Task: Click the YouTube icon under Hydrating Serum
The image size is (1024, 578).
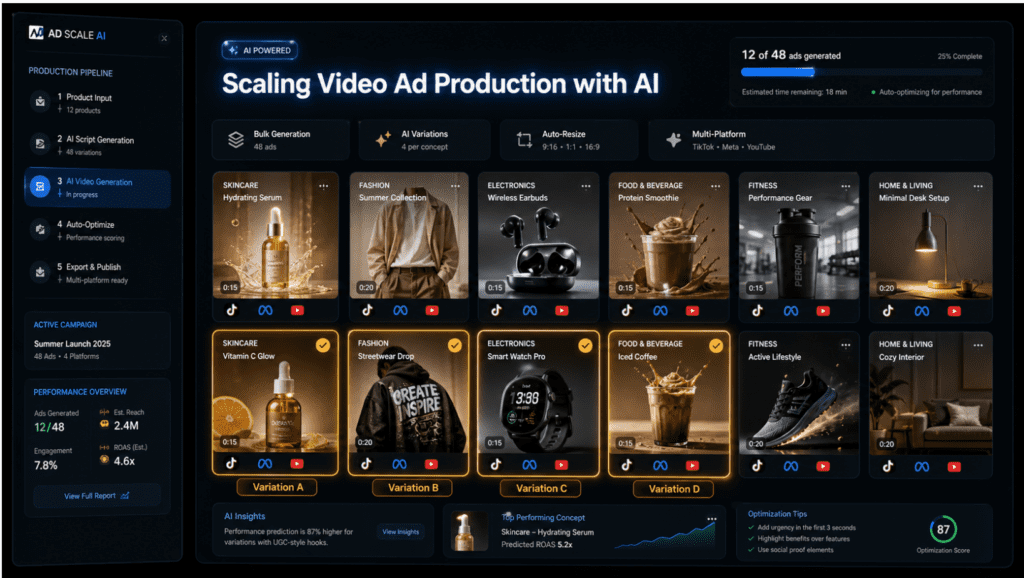Action: pyautogui.click(x=297, y=310)
